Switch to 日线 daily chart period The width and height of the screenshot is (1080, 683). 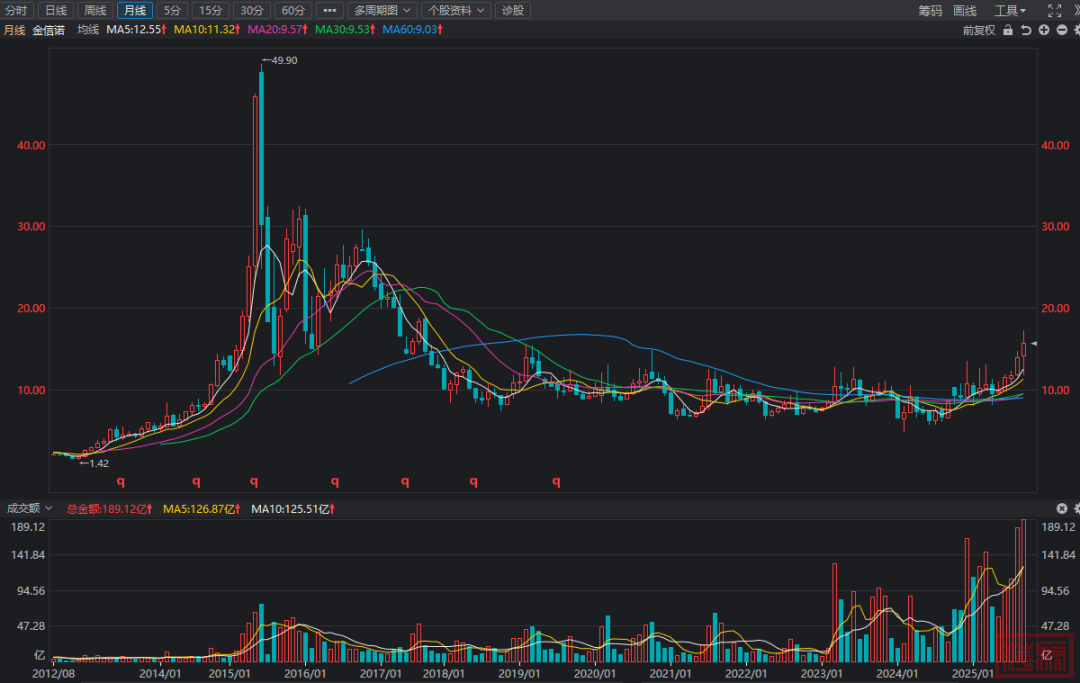[x=55, y=10]
